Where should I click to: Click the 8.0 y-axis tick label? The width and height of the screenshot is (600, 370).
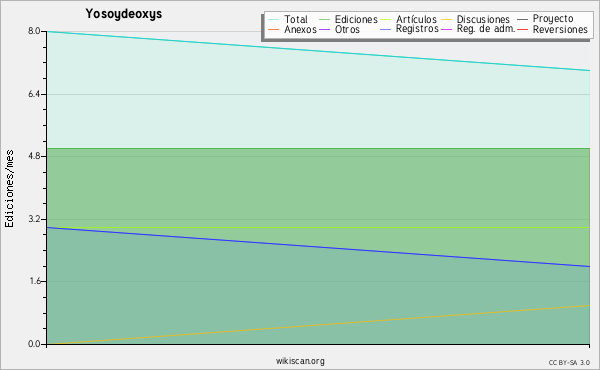pos(34,31)
